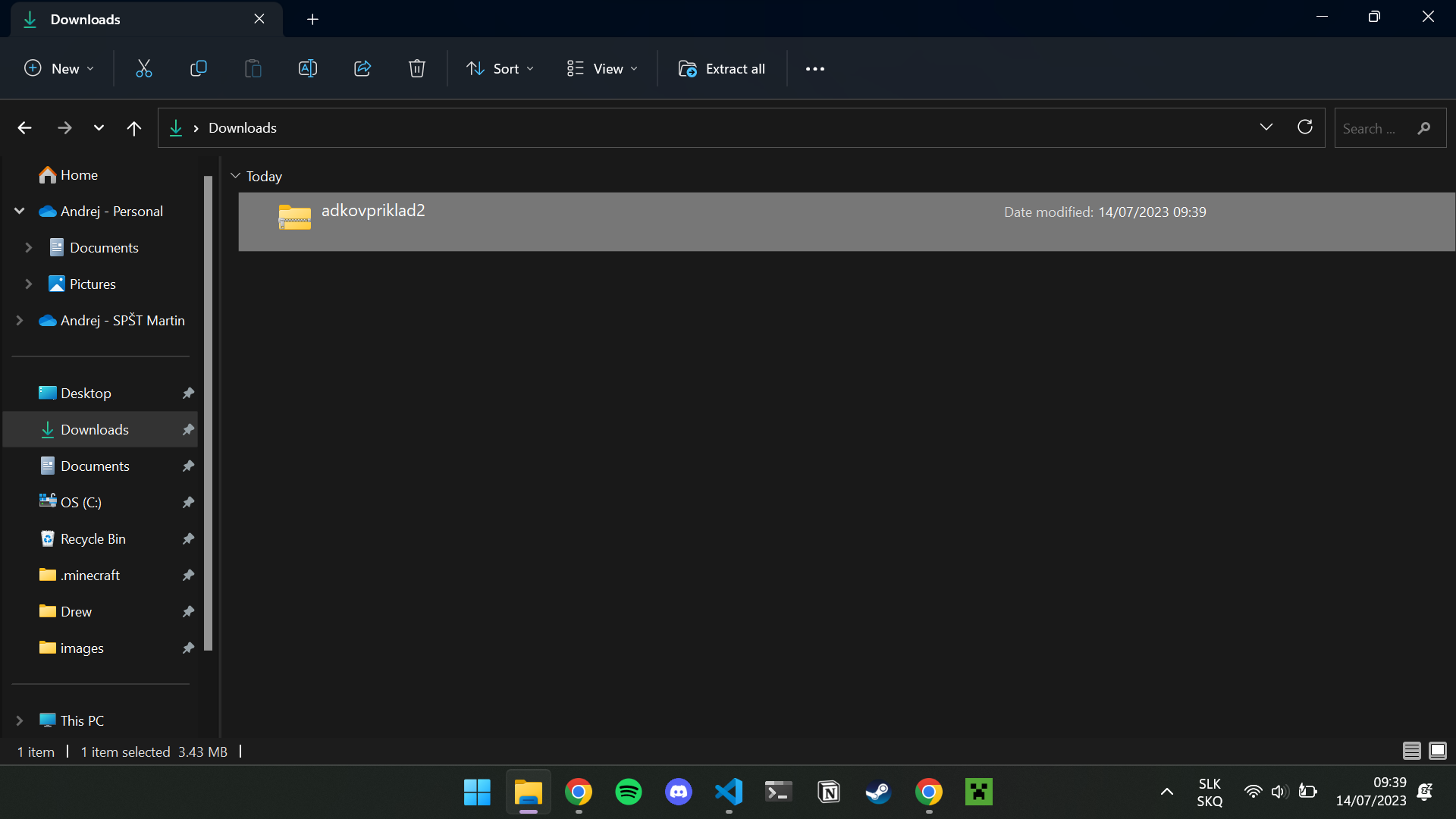Go up one folder level

(x=134, y=128)
